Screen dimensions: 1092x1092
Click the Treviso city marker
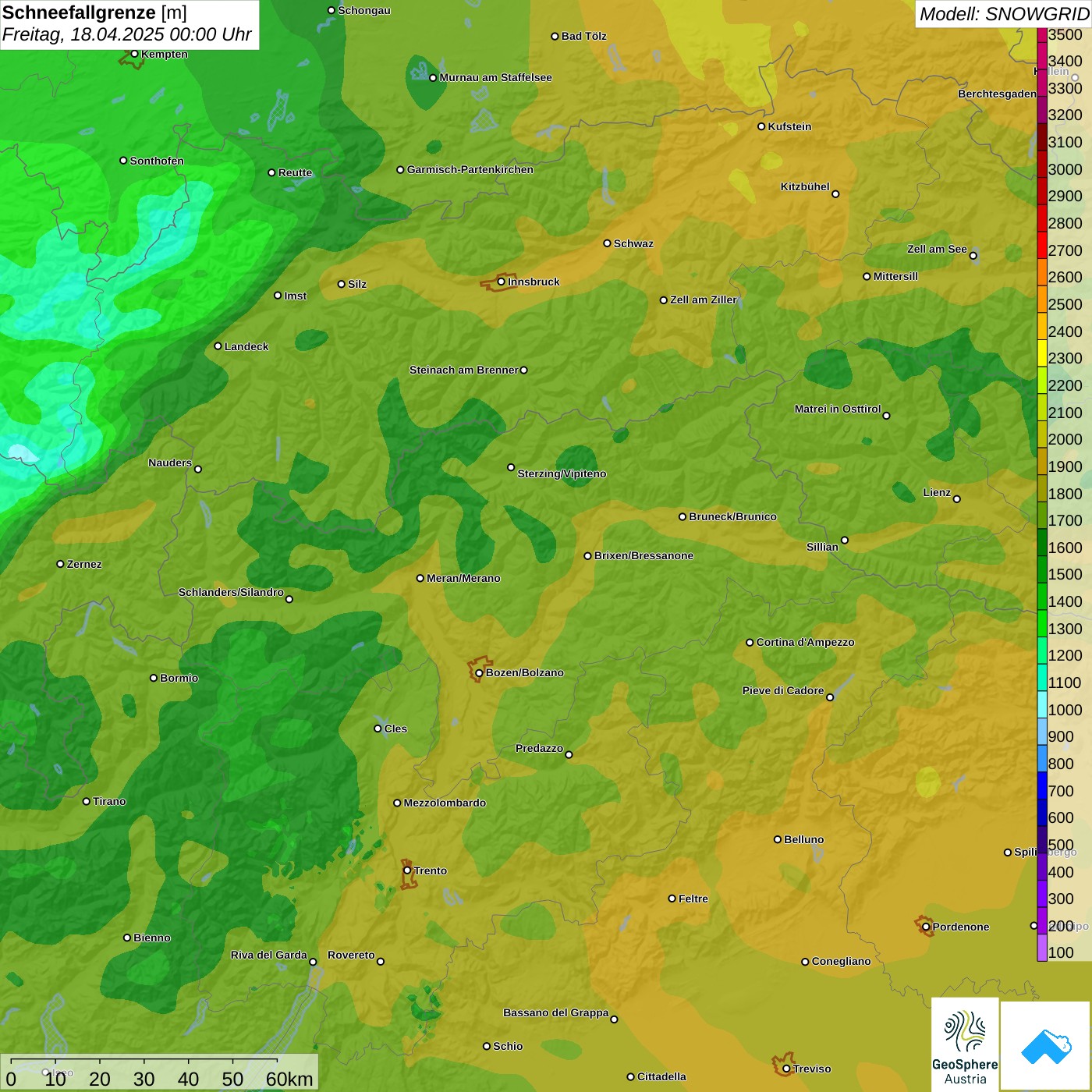coord(786,1069)
